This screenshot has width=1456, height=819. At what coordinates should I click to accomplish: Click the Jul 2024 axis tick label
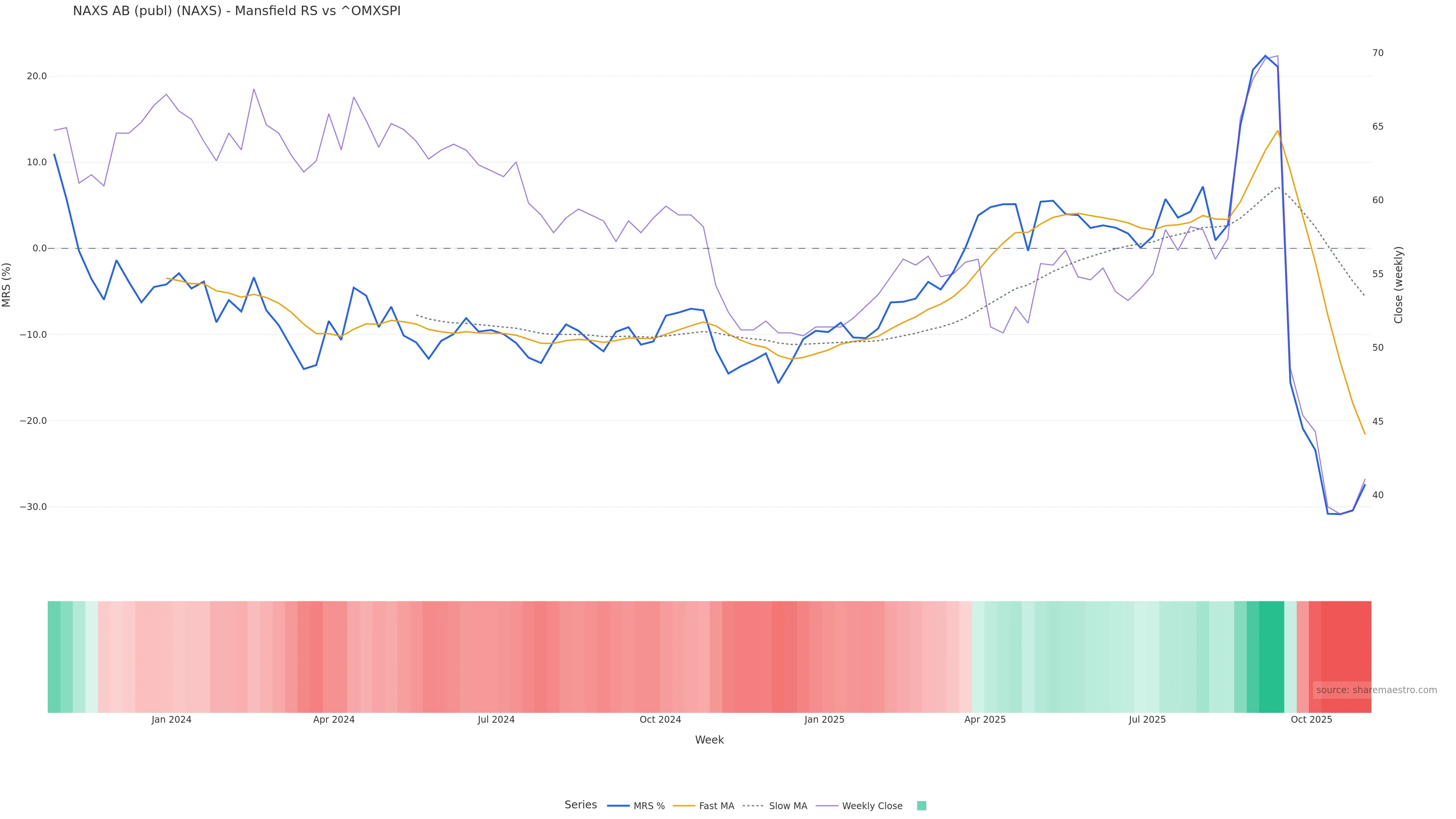click(496, 720)
